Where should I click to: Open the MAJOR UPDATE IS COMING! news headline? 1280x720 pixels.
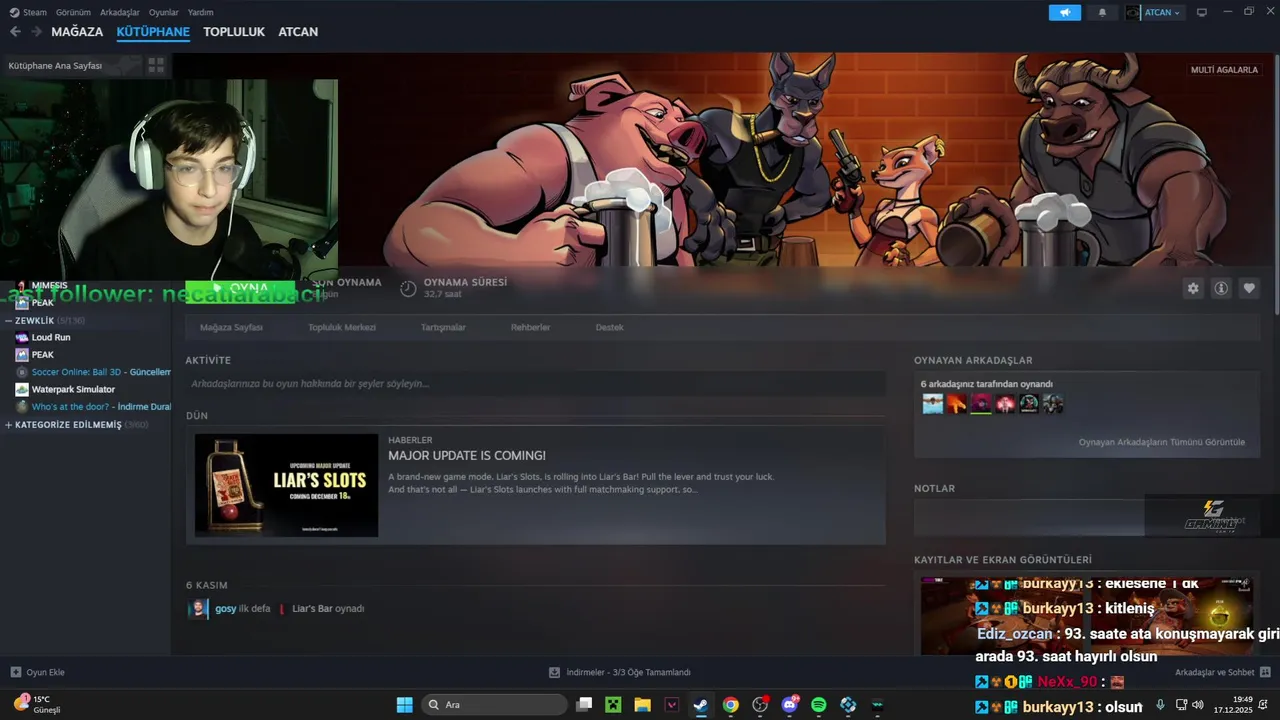[x=467, y=456]
